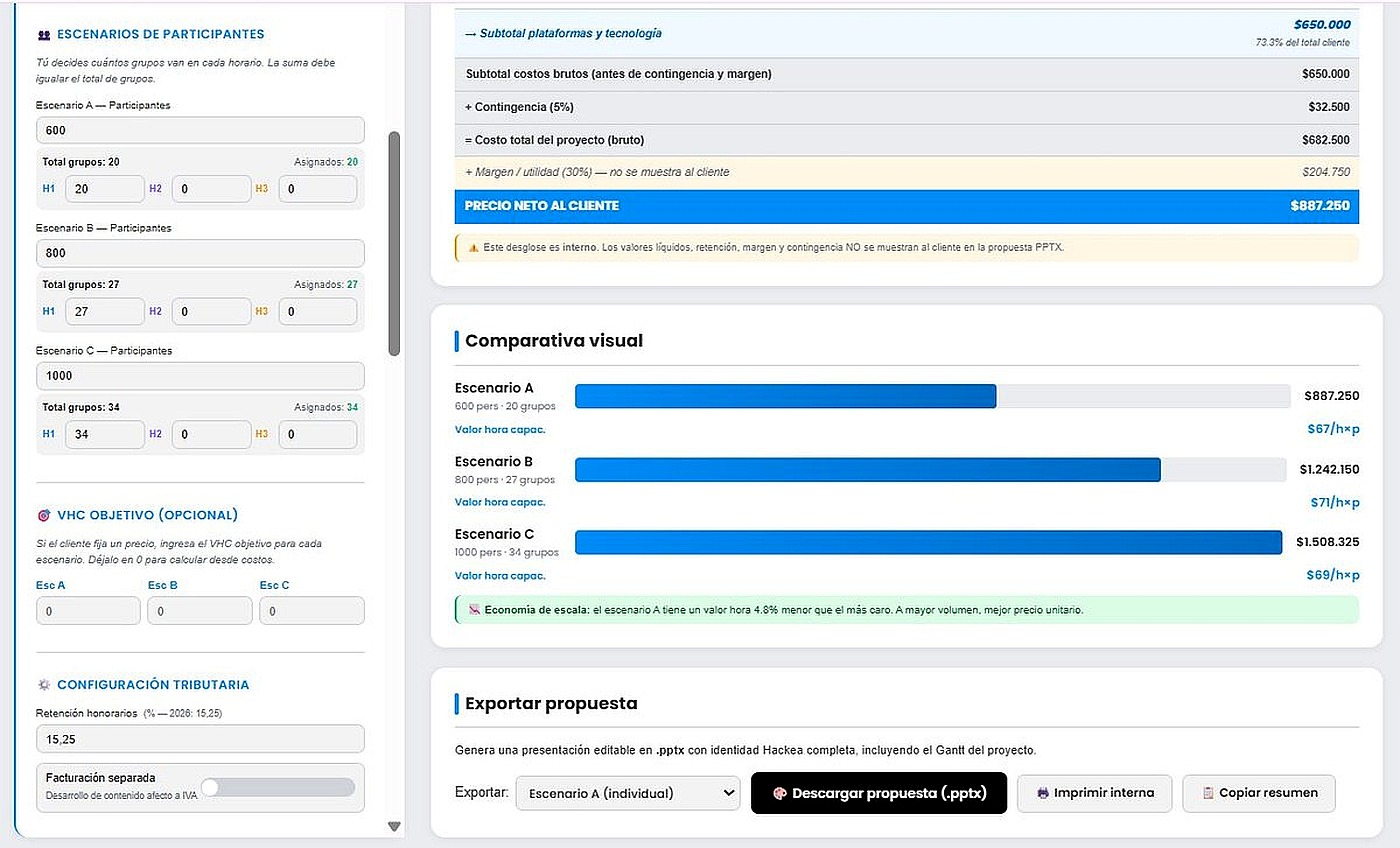Image resolution: width=1400 pixels, height=848 pixels.
Task: Click the $682.500 total cost value
Action: point(1326,140)
